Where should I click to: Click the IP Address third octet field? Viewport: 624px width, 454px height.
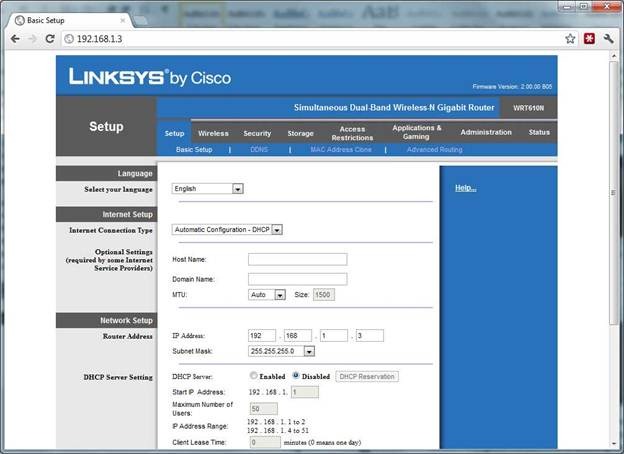pyautogui.click(x=334, y=335)
